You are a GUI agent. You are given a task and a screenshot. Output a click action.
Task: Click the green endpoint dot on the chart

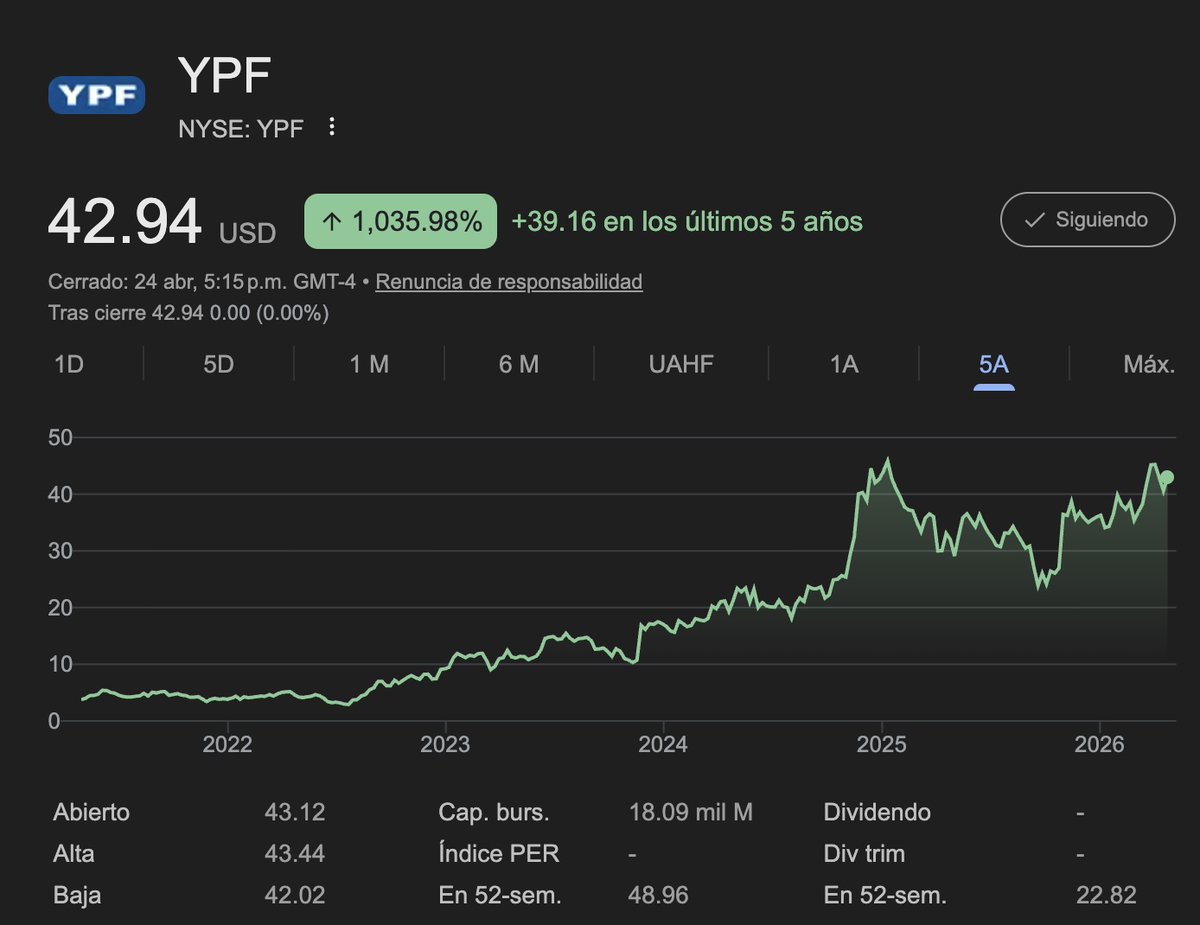pos(1167,477)
